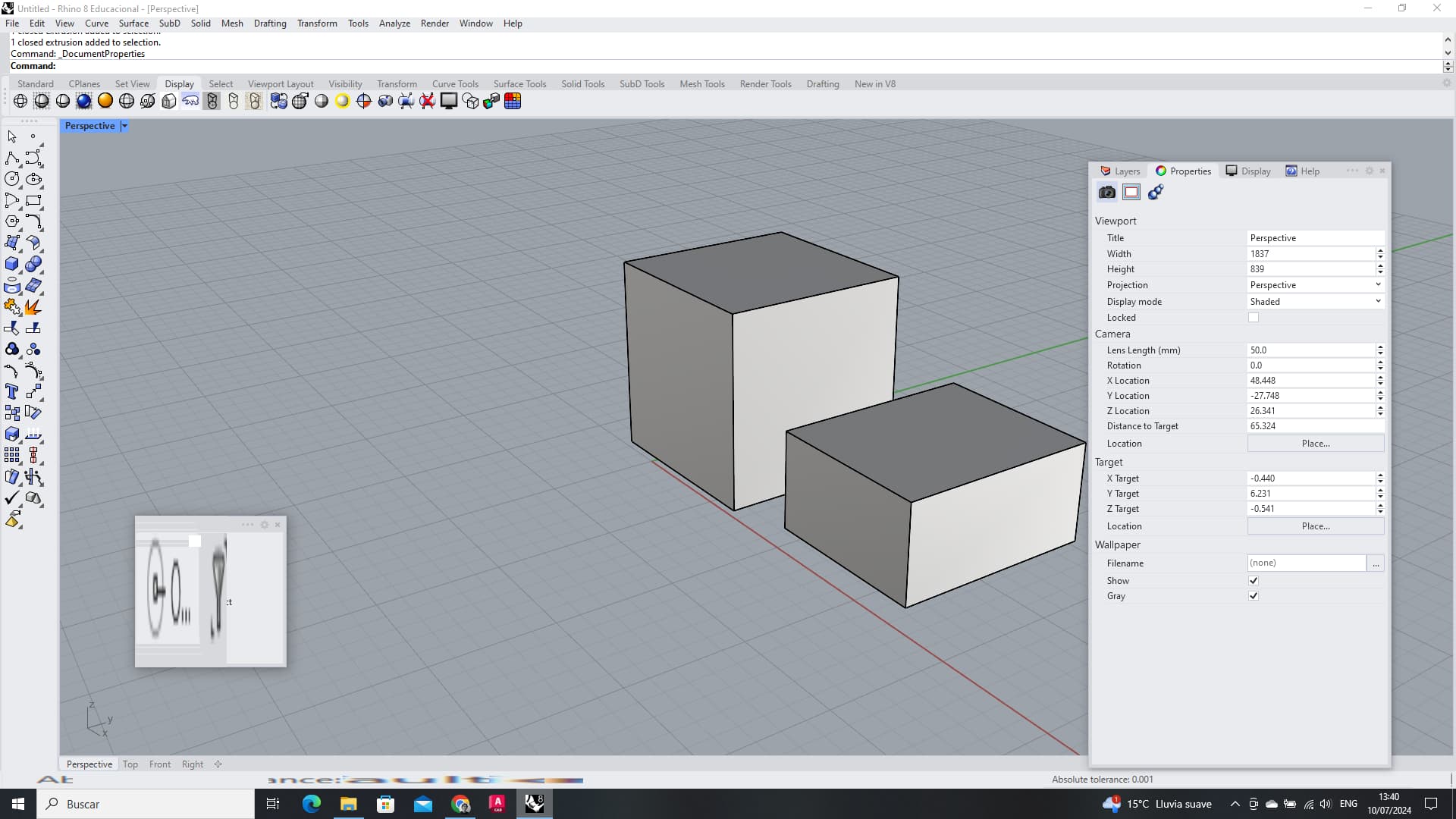Image resolution: width=1456 pixels, height=819 pixels.
Task: Open the Projection dropdown
Action: 1315,285
